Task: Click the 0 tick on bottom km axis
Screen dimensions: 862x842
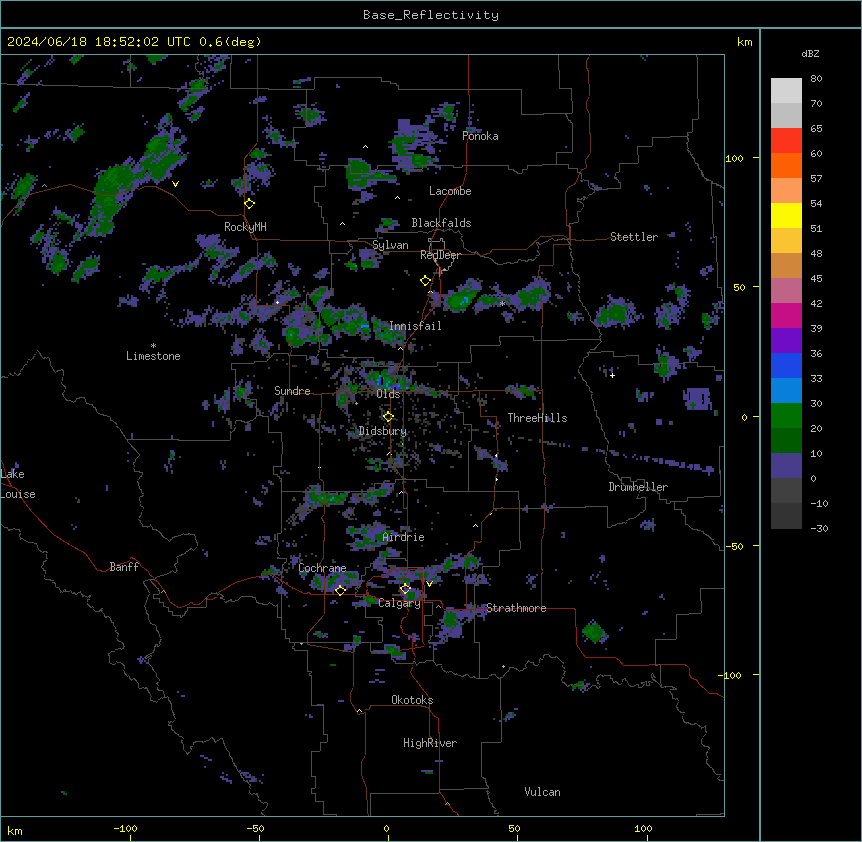Action: click(386, 829)
